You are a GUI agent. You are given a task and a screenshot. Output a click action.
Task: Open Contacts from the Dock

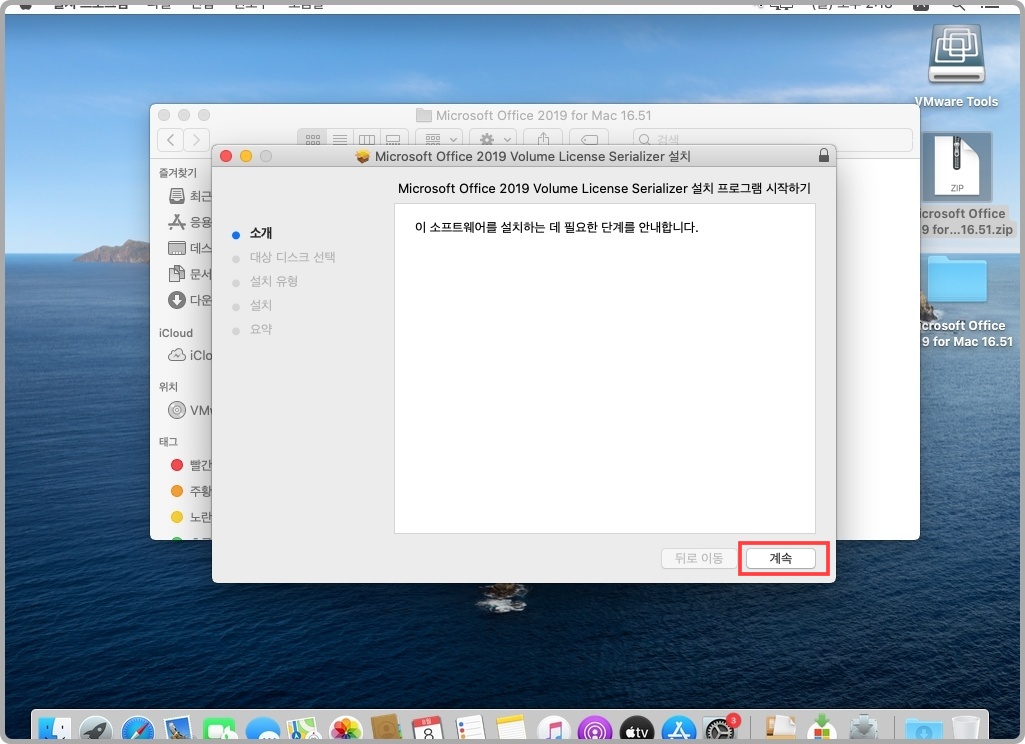(387, 729)
